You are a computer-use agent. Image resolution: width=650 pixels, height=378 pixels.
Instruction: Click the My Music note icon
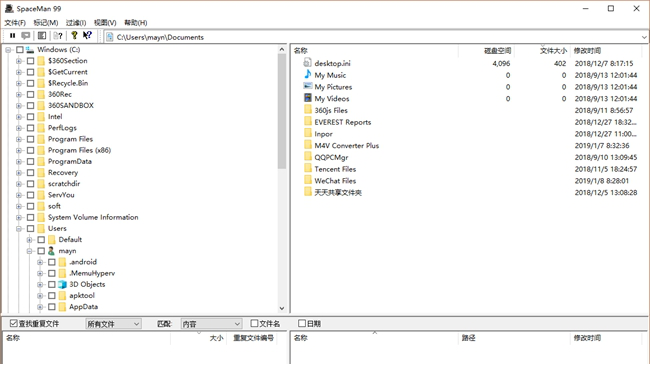point(307,75)
